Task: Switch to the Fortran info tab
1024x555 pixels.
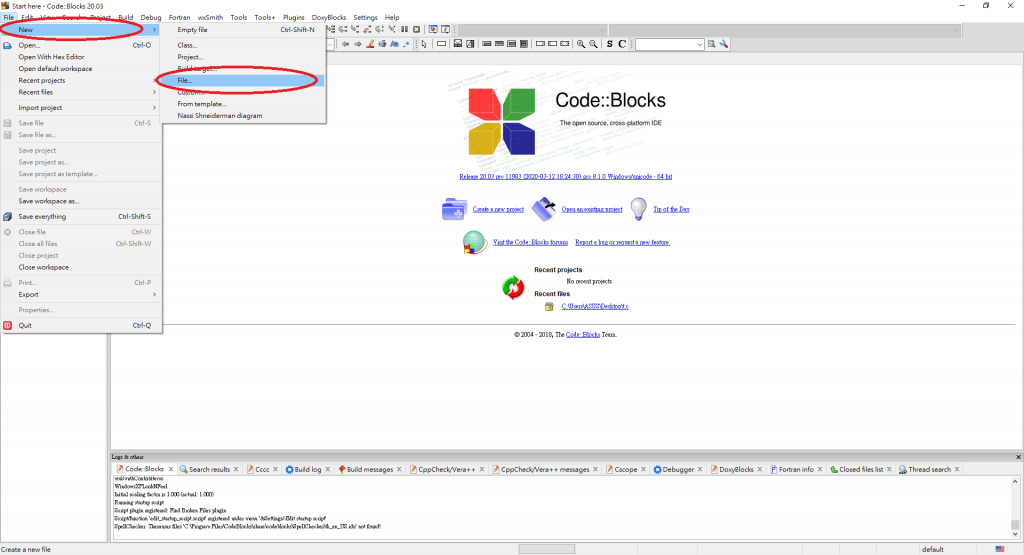Action: point(795,469)
